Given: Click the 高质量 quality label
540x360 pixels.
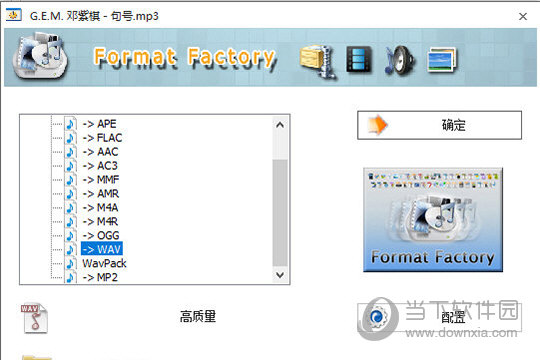Looking at the screenshot, I should pos(198,316).
